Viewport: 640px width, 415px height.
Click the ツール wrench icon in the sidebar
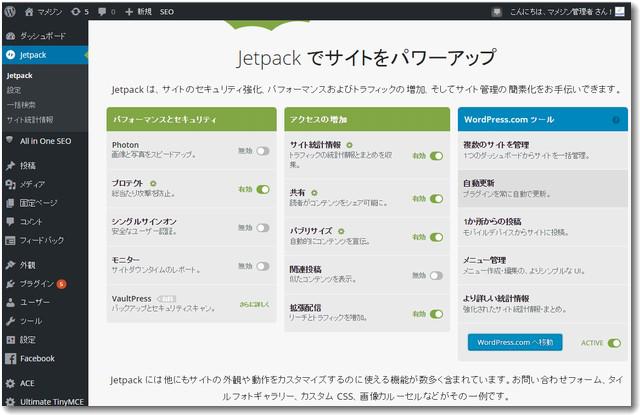point(11,321)
